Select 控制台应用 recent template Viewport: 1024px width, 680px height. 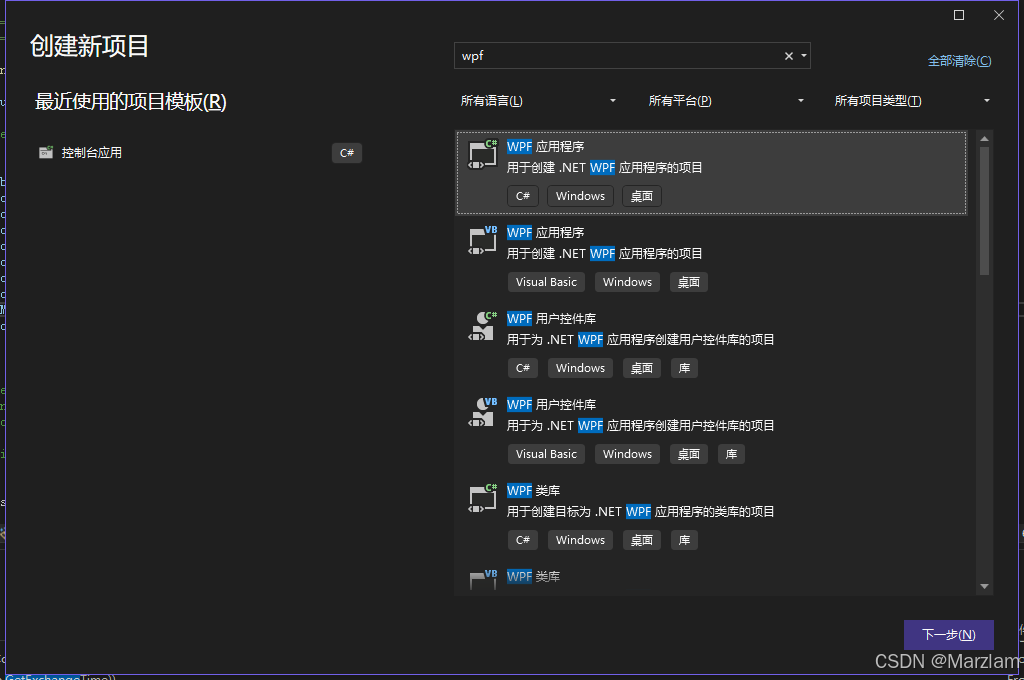click(199, 153)
